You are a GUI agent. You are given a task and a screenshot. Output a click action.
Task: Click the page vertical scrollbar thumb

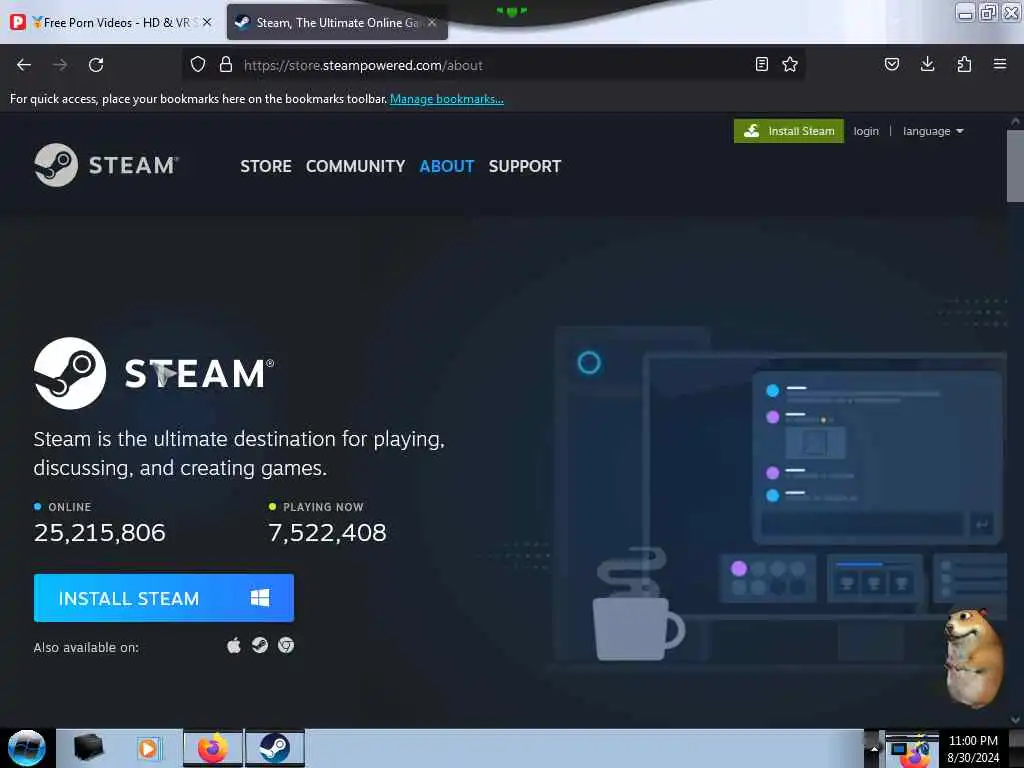tap(1015, 166)
